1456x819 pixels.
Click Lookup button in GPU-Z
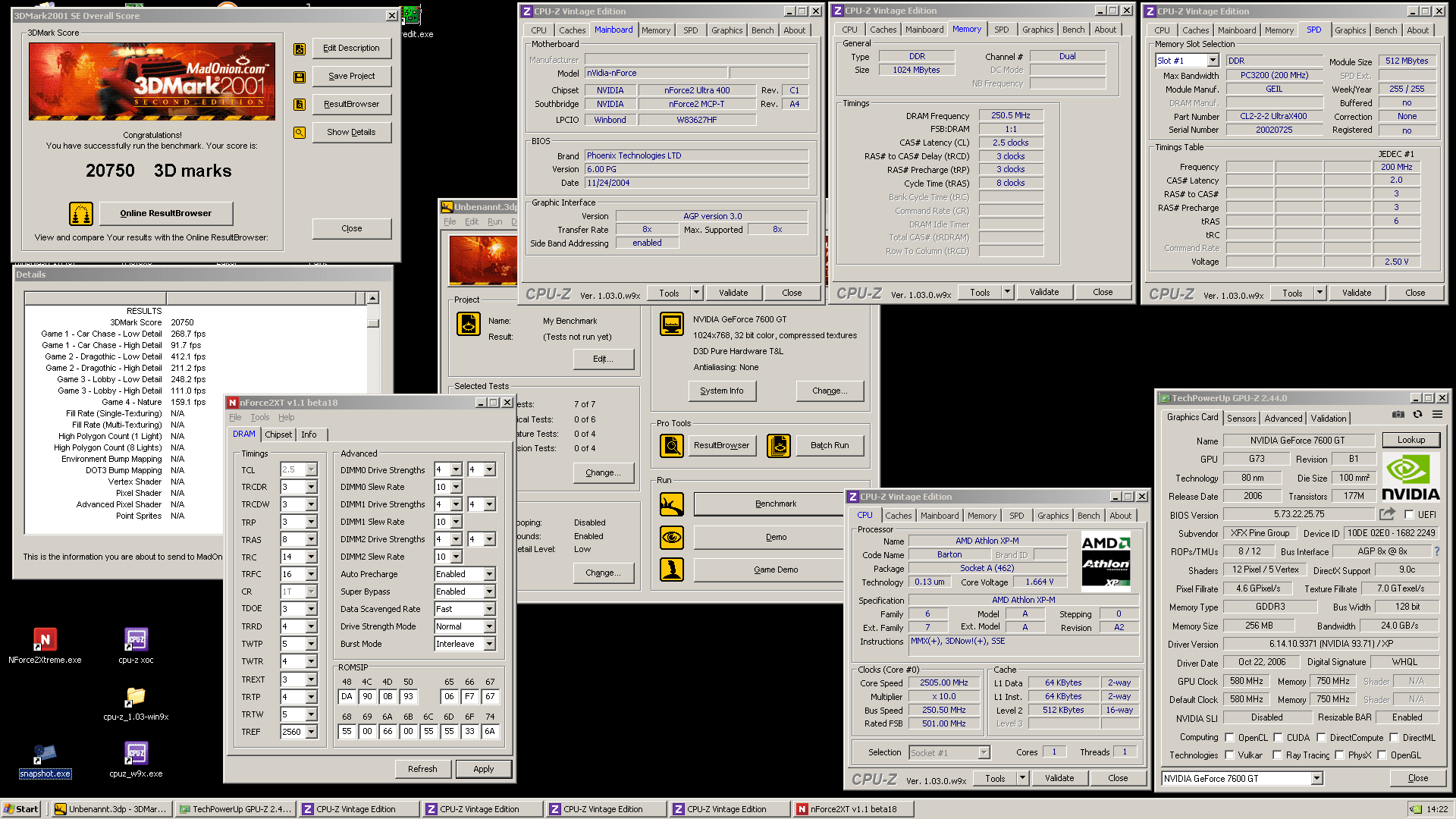[1411, 441]
